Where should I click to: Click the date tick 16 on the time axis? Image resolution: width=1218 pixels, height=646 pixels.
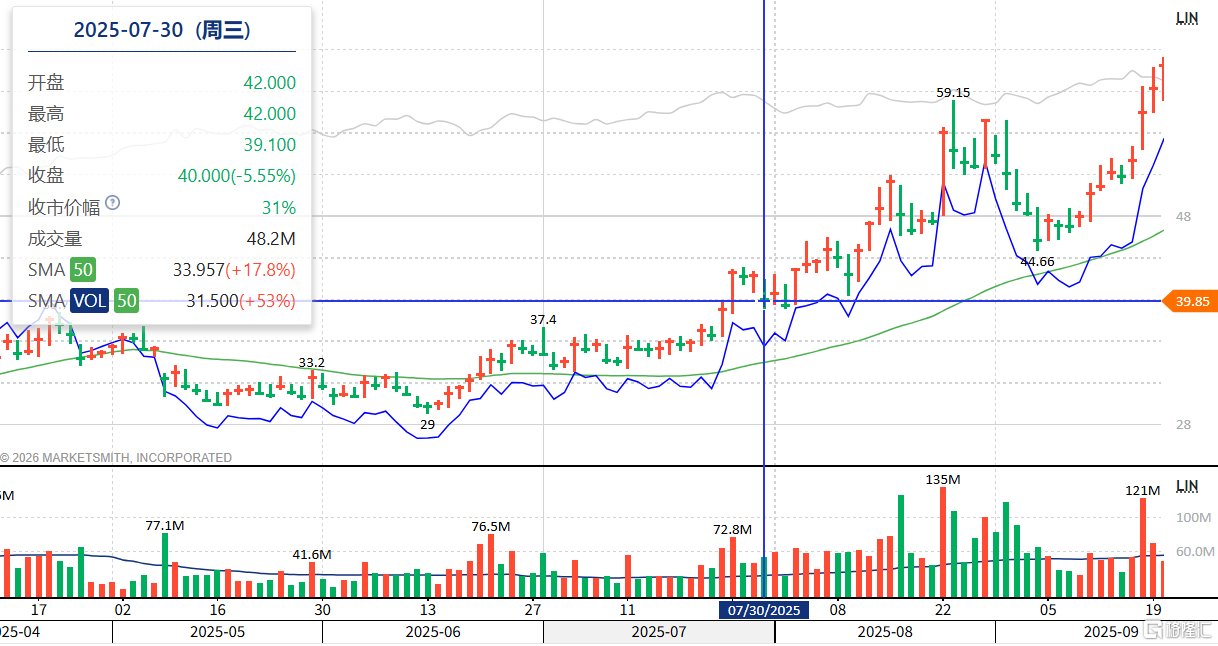click(x=218, y=610)
